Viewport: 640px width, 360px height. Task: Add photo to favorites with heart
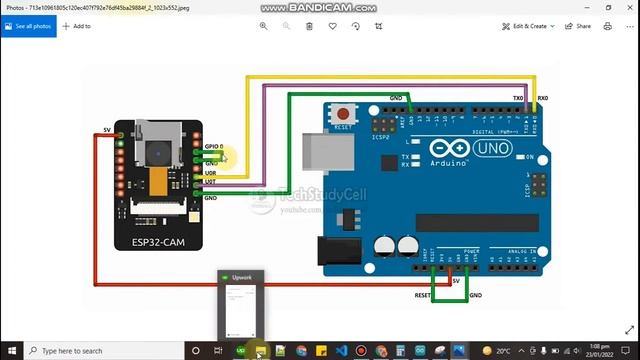point(333,26)
